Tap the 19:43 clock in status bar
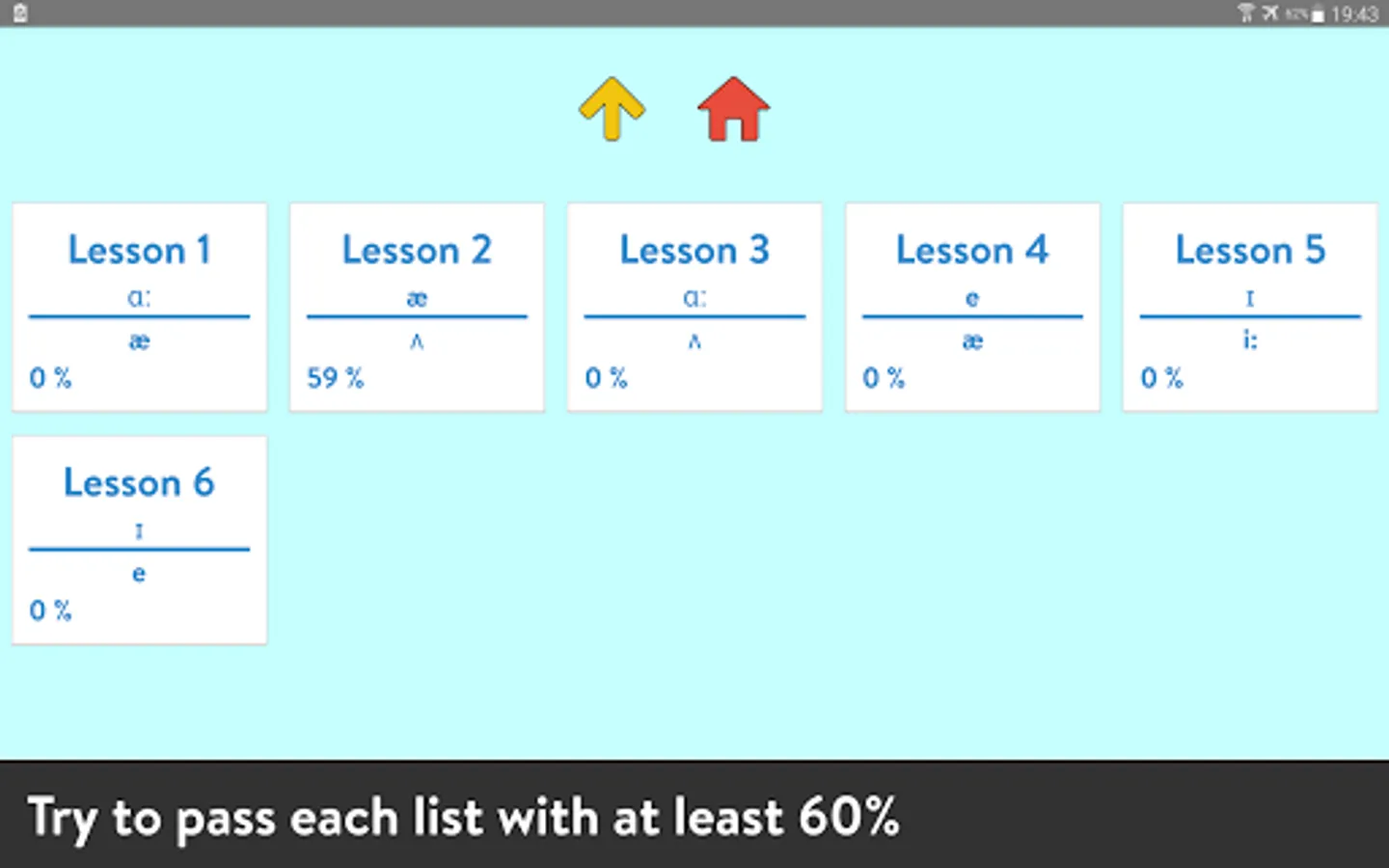The height and width of the screenshot is (868, 1389). (1354, 14)
